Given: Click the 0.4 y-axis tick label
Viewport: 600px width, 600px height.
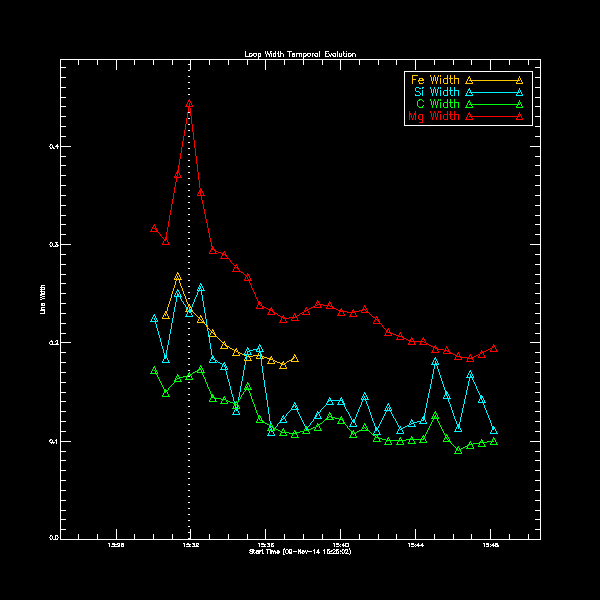Looking at the screenshot, I should point(53,147).
